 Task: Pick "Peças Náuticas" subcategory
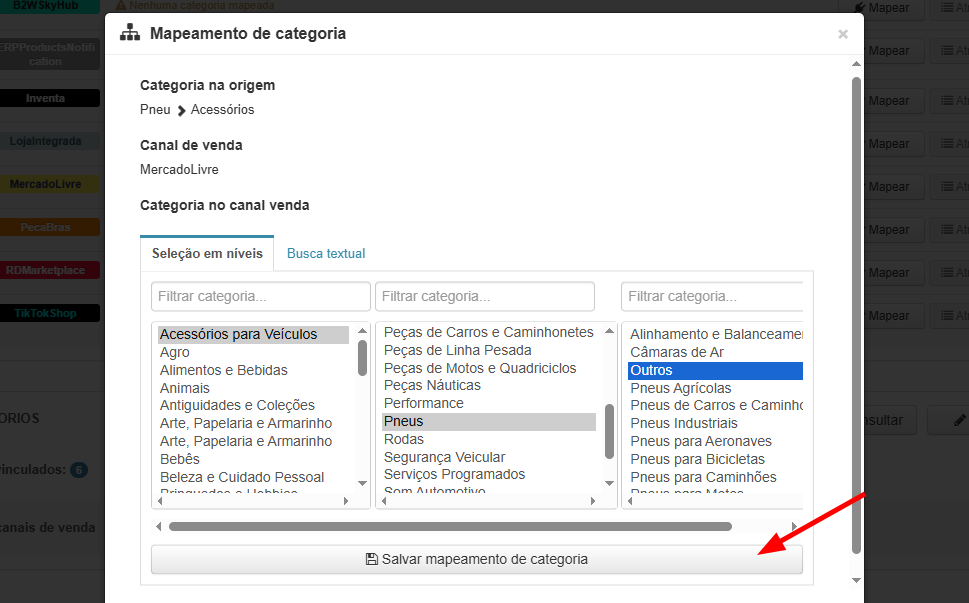tap(433, 386)
